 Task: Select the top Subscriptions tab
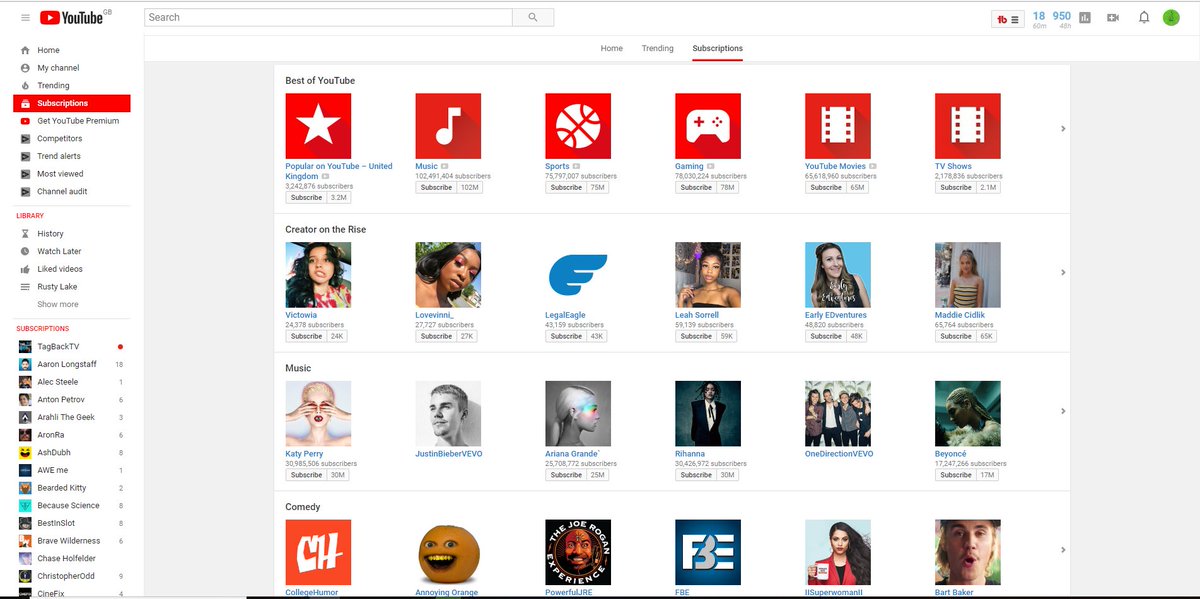pos(718,48)
